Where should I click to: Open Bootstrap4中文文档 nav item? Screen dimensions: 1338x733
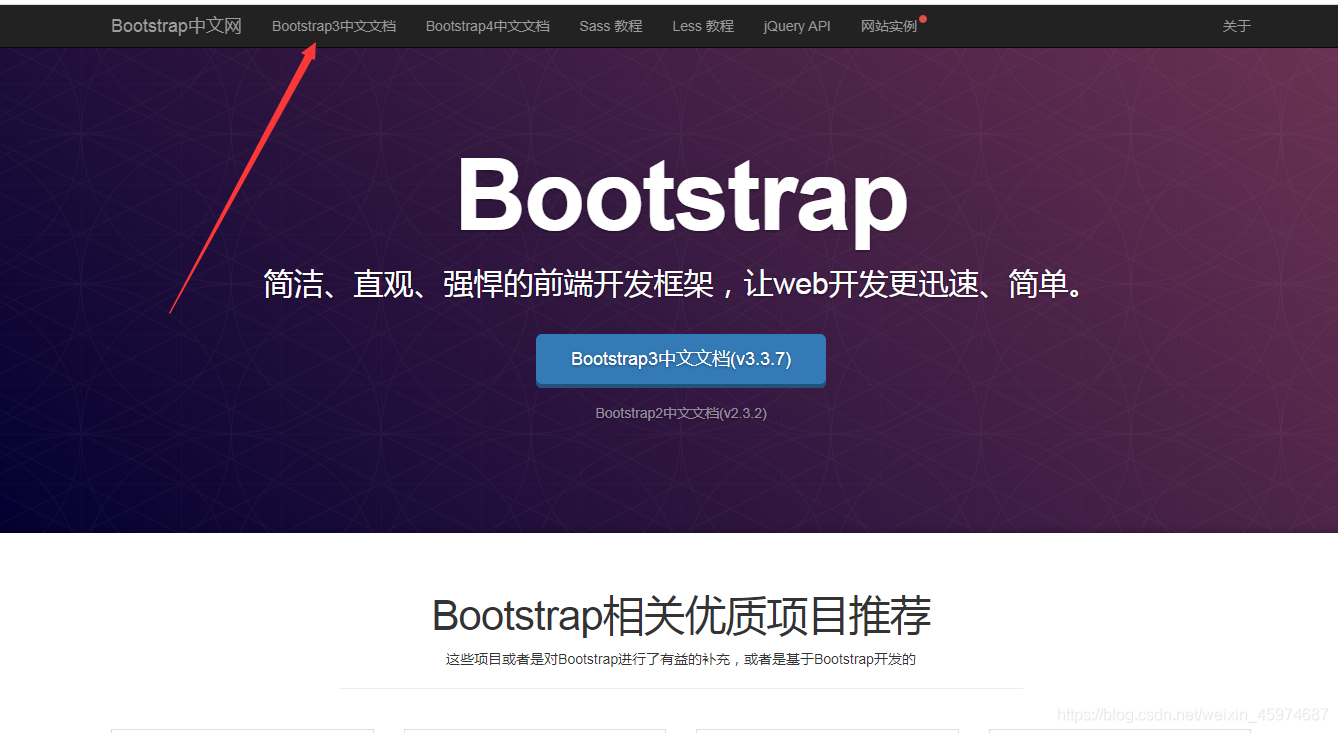(488, 26)
